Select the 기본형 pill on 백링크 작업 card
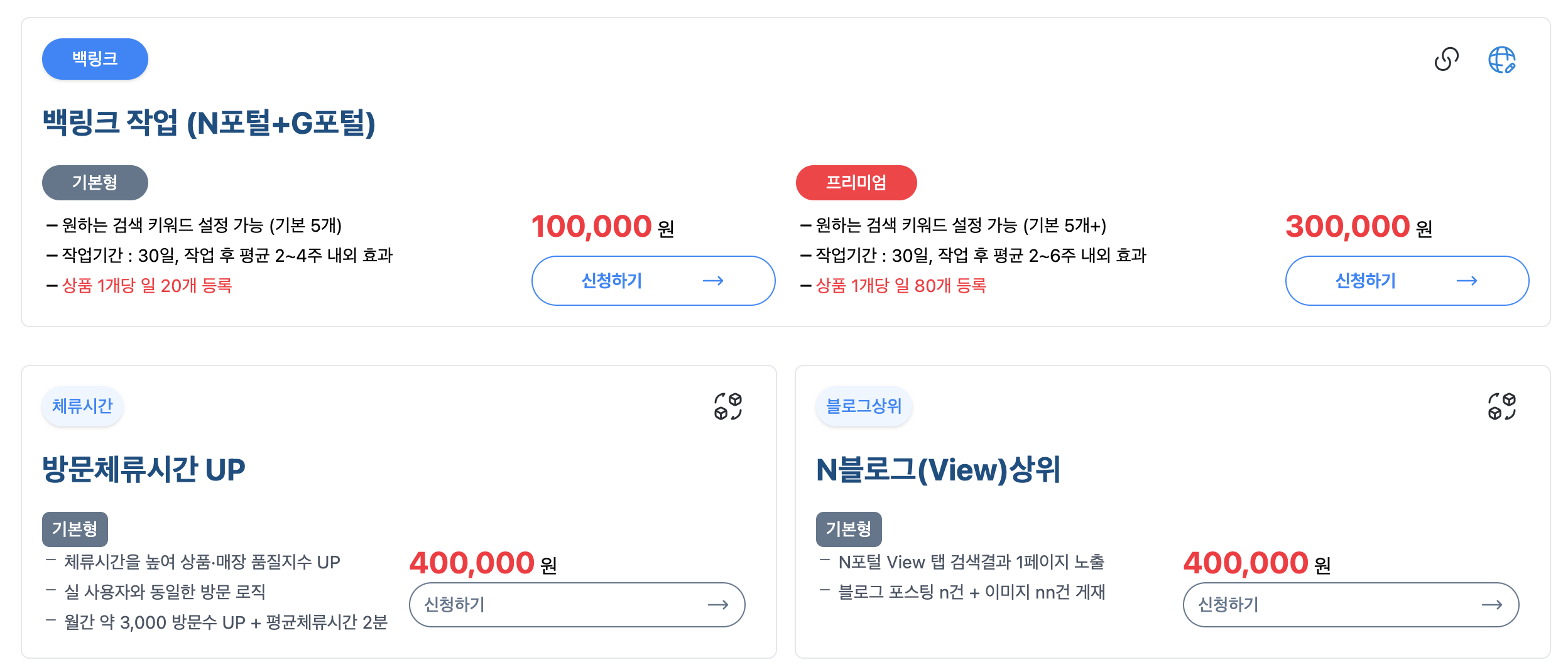The height and width of the screenshot is (672, 1568). [95, 183]
